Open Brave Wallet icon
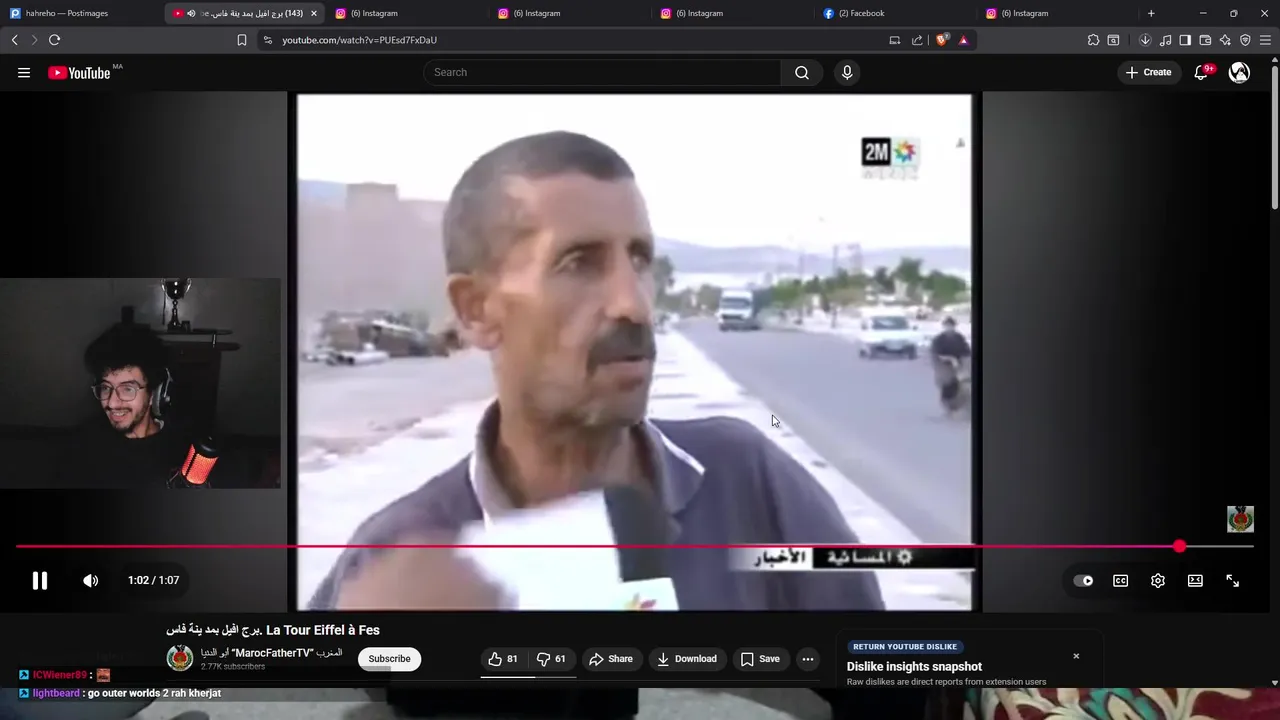Screen dimensions: 1280x720 (x=1205, y=40)
